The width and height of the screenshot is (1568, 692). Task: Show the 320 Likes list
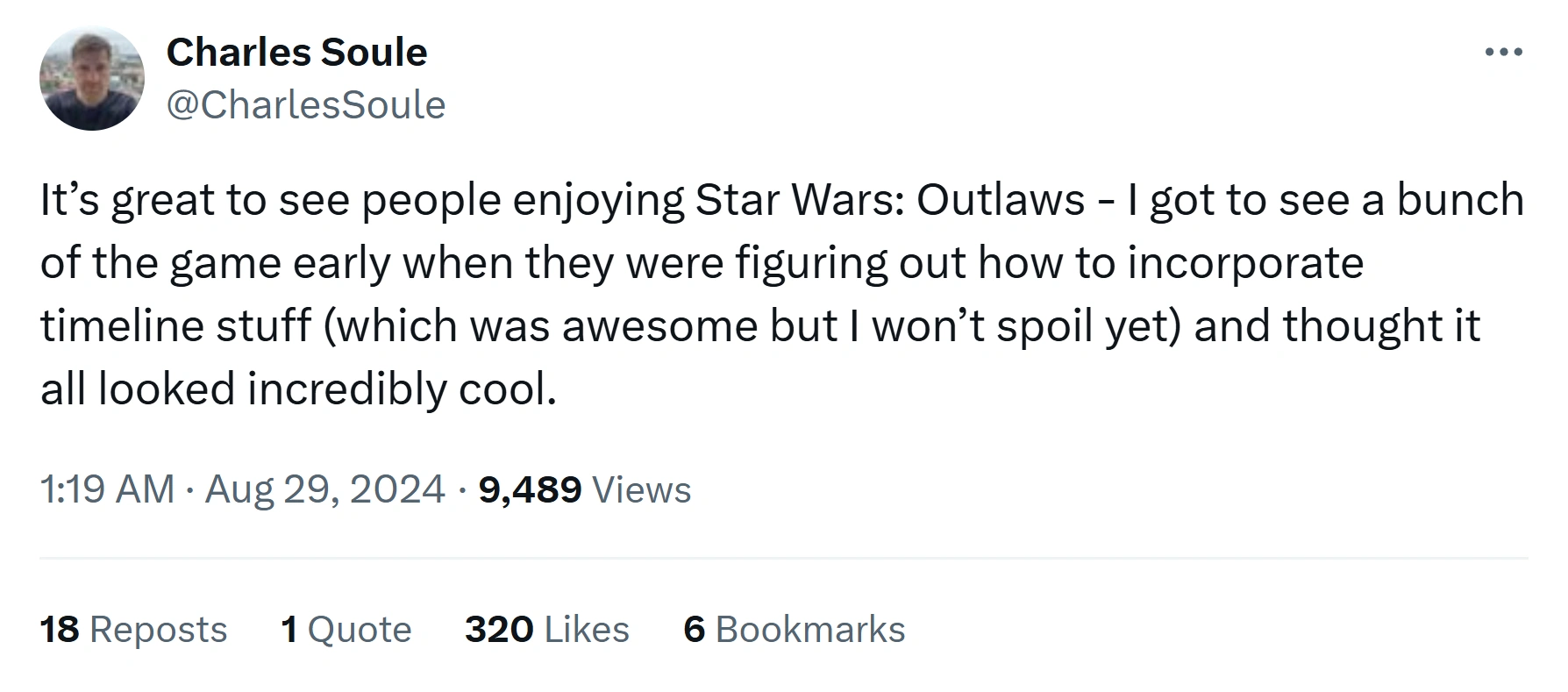coord(546,630)
